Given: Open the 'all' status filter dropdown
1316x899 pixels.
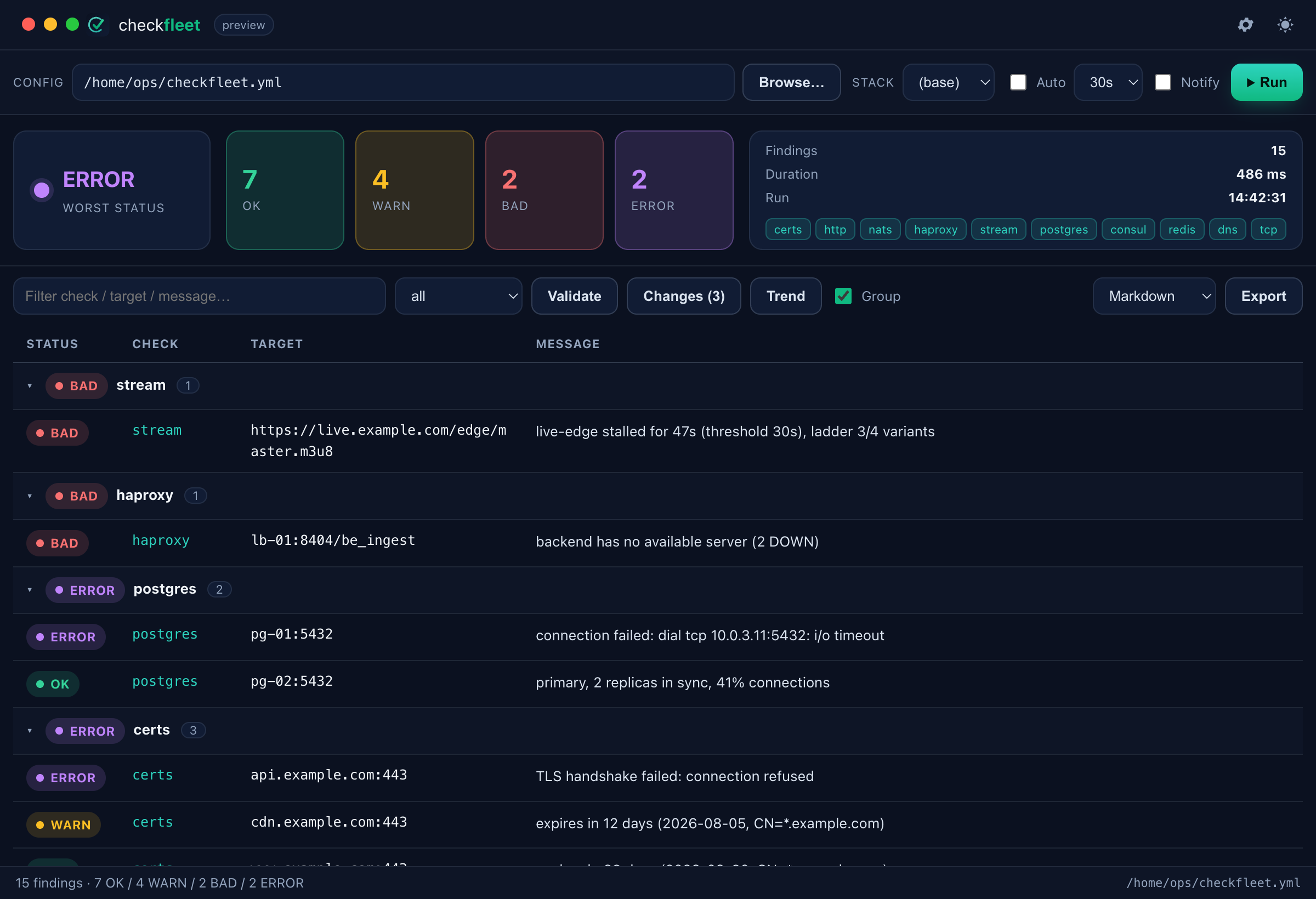Looking at the screenshot, I should click(x=458, y=296).
